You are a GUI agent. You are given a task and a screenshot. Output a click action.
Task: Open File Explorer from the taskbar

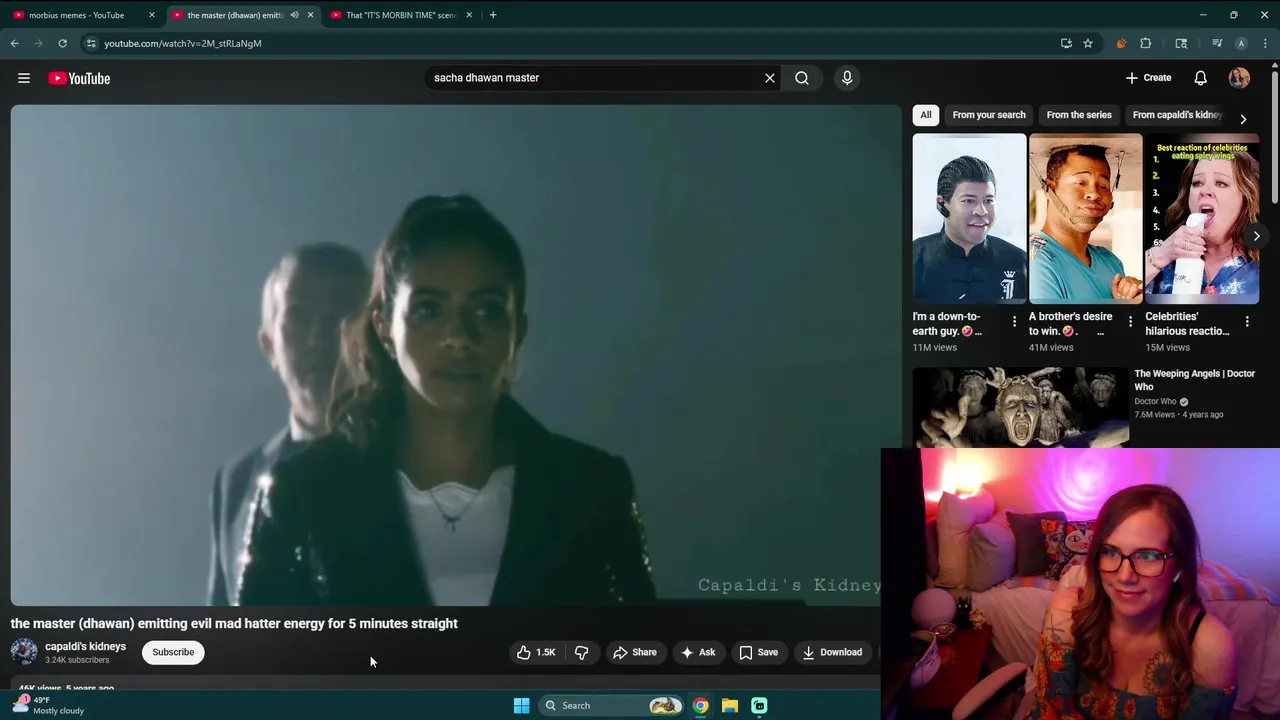tap(730, 705)
